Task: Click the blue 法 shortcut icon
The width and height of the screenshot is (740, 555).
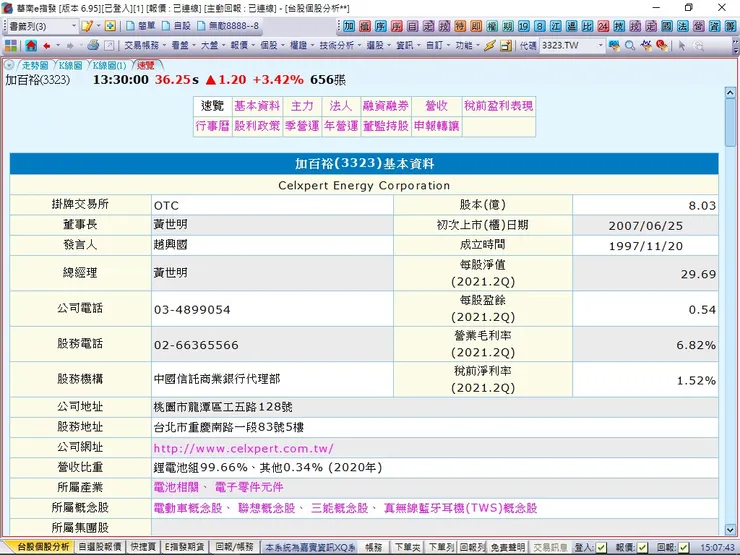Action: [x=682, y=26]
